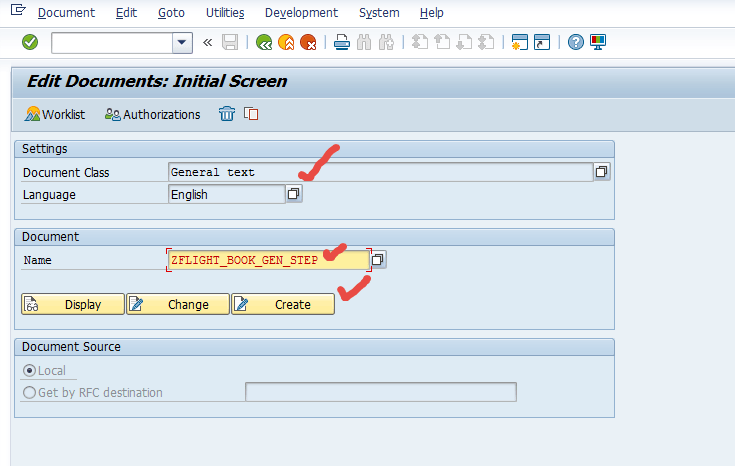The width and height of the screenshot is (735, 466).
Task: Open the Development menu
Action: click(x=301, y=13)
